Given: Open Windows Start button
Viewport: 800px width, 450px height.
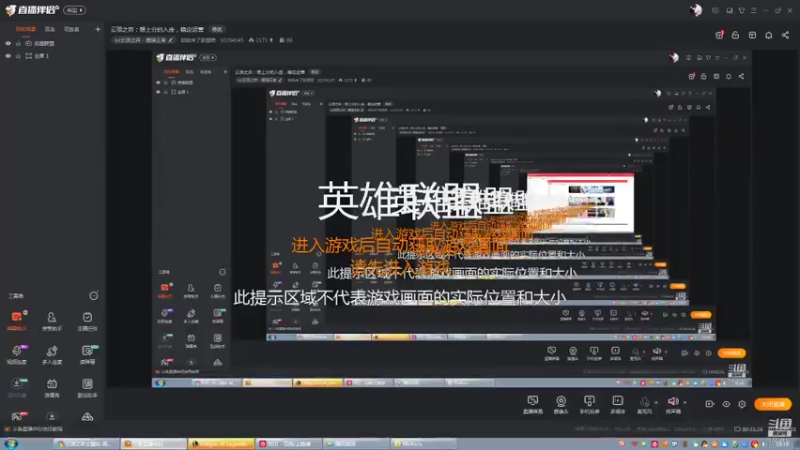Looking at the screenshot, I should pyautogui.click(x=11, y=443).
